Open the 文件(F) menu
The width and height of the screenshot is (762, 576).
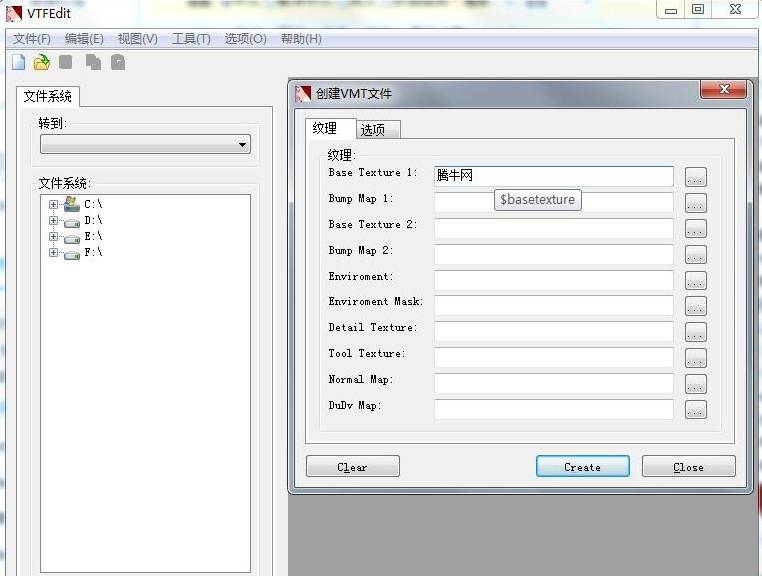pos(32,39)
